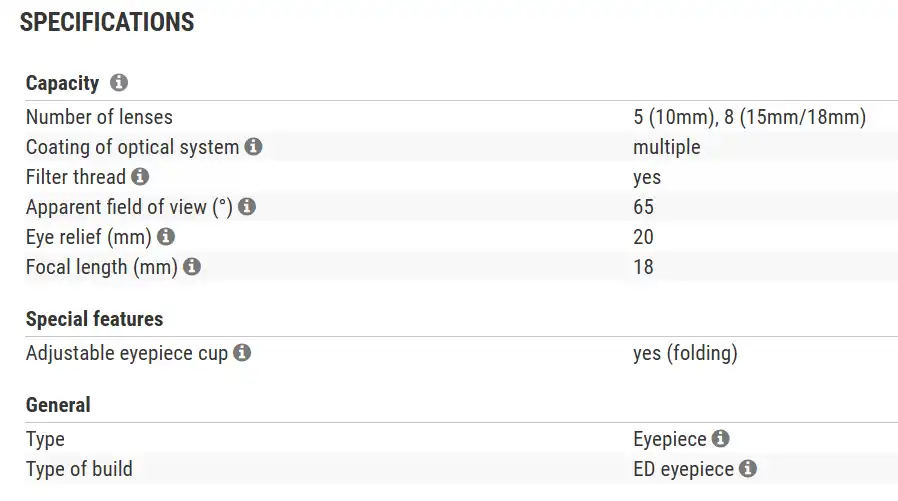Select the Special features section heading
Viewport: 898px width, 501px height.
[94, 319]
